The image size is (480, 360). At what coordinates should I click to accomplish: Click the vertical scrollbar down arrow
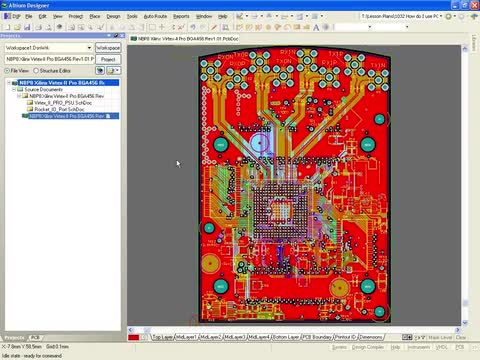[465, 323]
